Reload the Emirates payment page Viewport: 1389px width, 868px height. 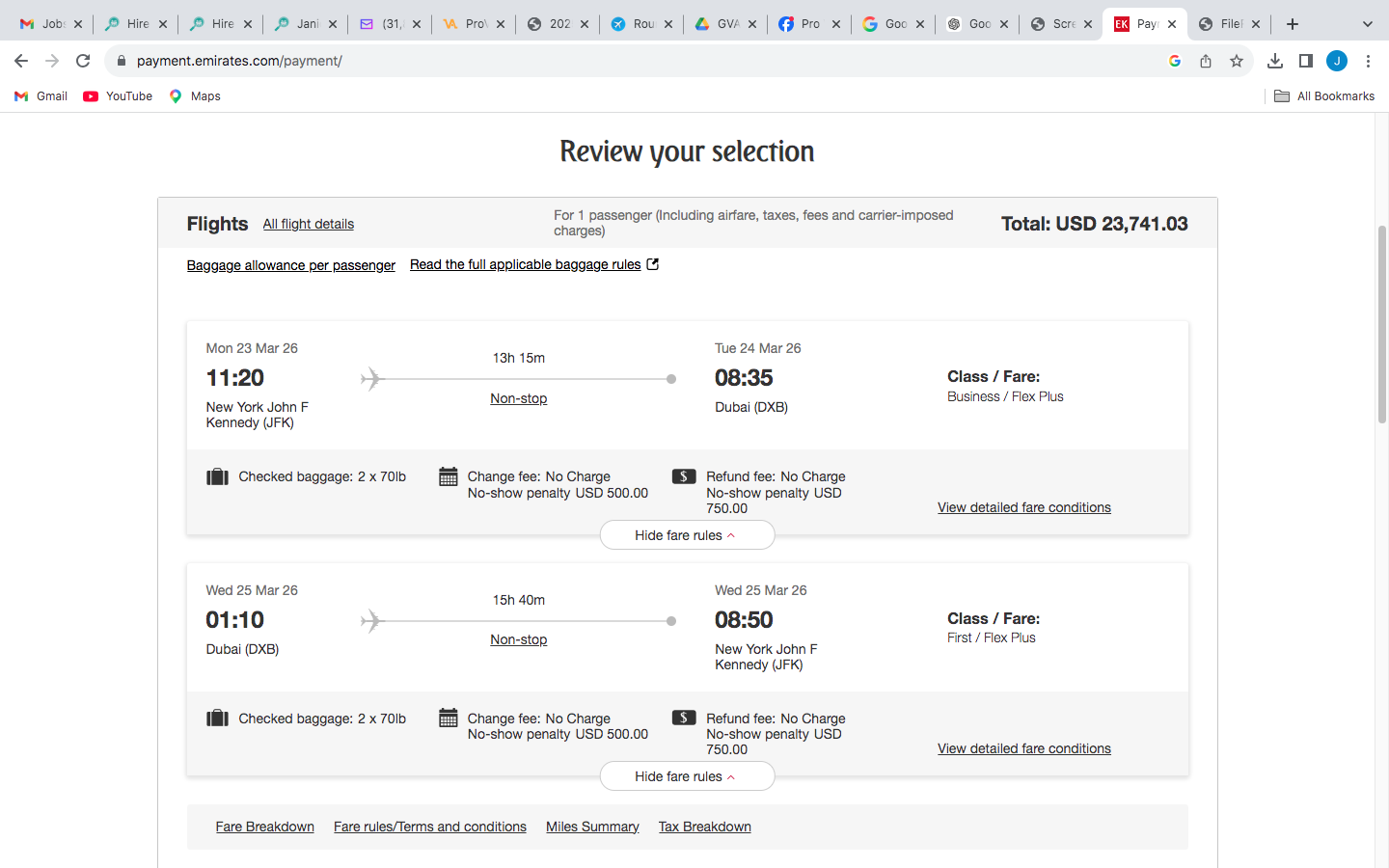tap(83, 61)
